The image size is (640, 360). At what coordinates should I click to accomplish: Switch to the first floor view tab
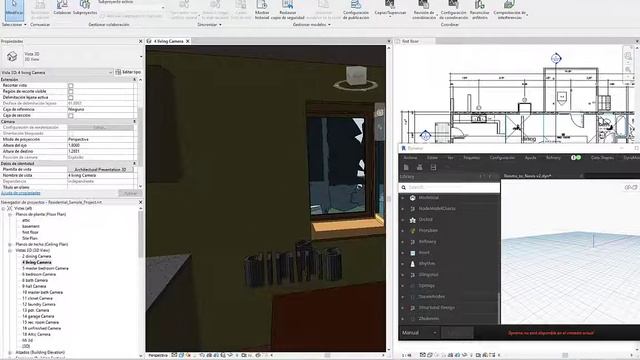(410, 41)
